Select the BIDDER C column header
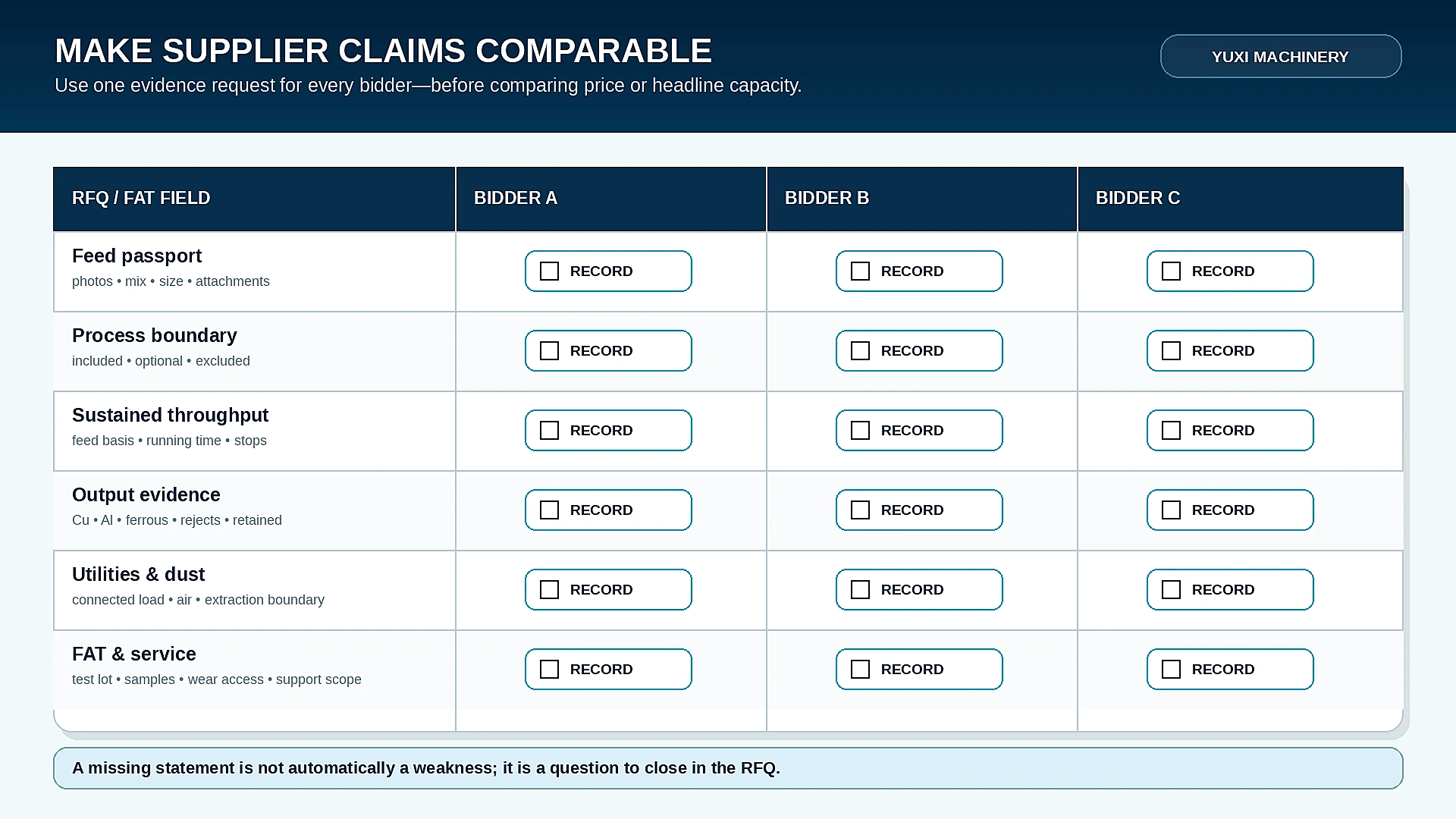Image resolution: width=1456 pixels, height=819 pixels. (x=1241, y=199)
